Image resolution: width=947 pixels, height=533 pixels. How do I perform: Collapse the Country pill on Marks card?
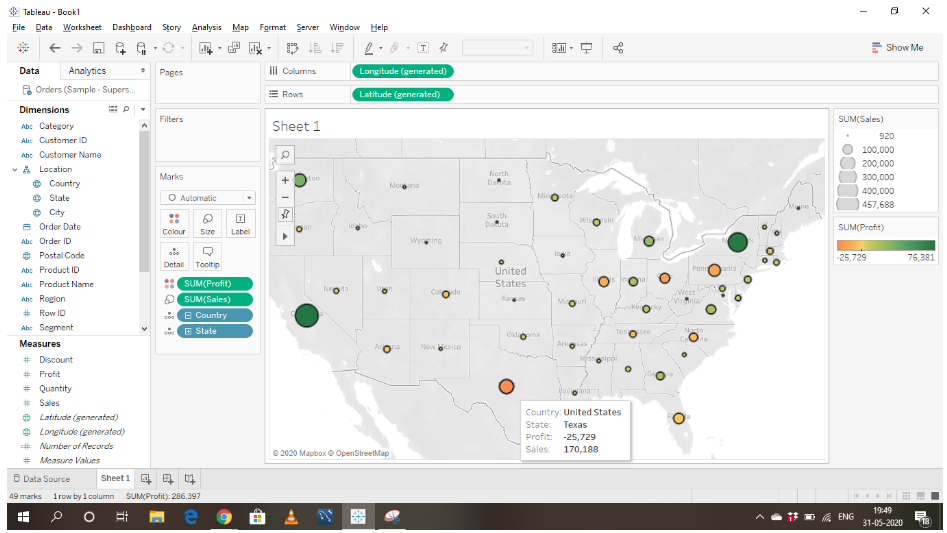[x=189, y=315]
